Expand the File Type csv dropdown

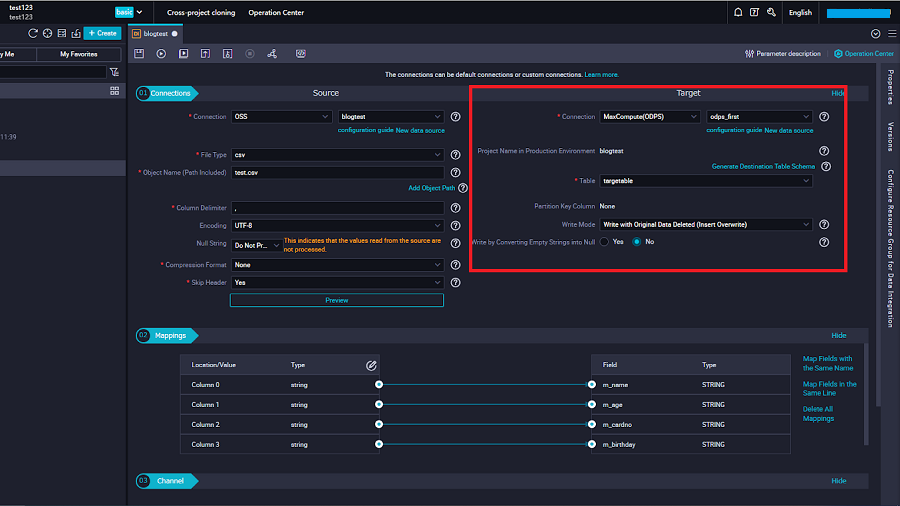pos(337,155)
